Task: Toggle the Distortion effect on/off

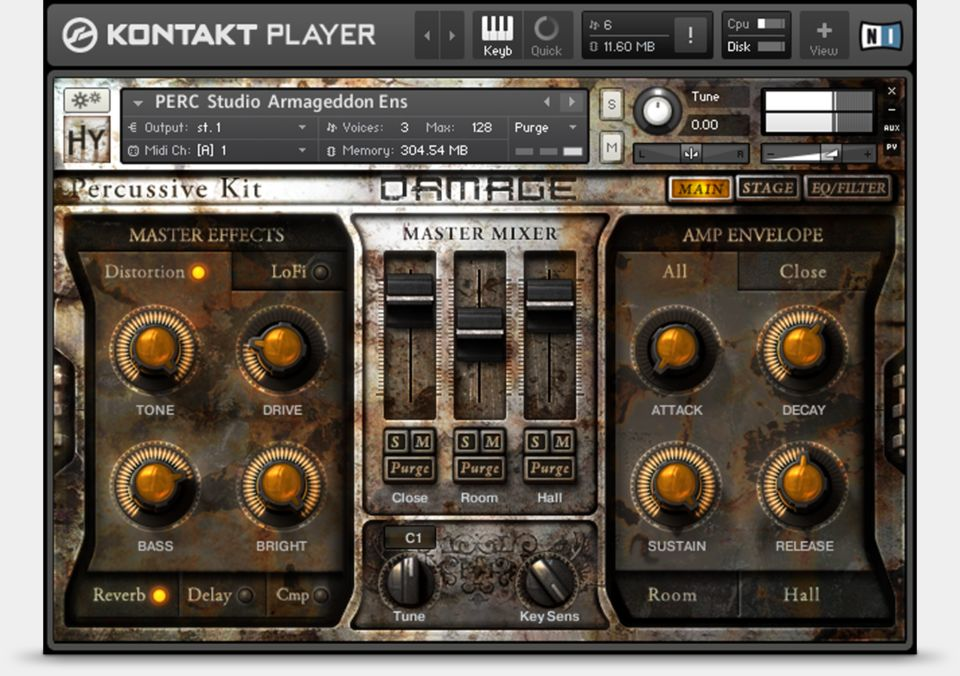Action: click(x=198, y=272)
